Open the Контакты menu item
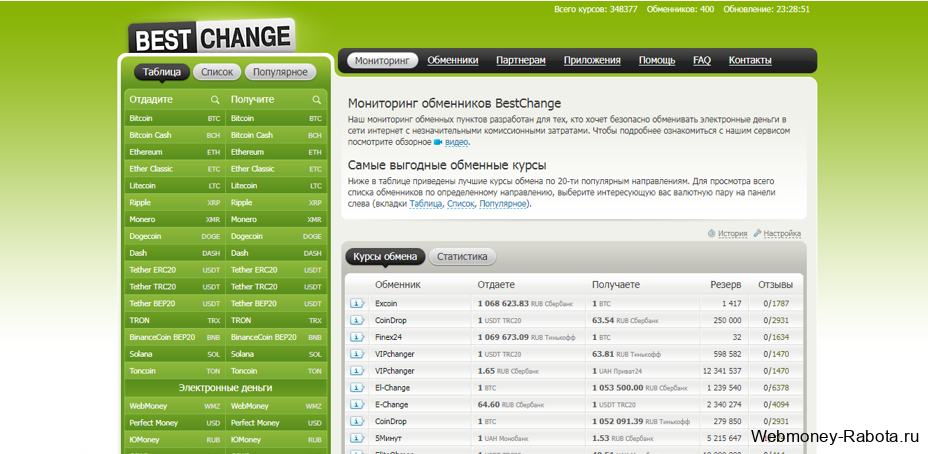Screen dimensions: 928x454 pyautogui.click(x=750, y=60)
